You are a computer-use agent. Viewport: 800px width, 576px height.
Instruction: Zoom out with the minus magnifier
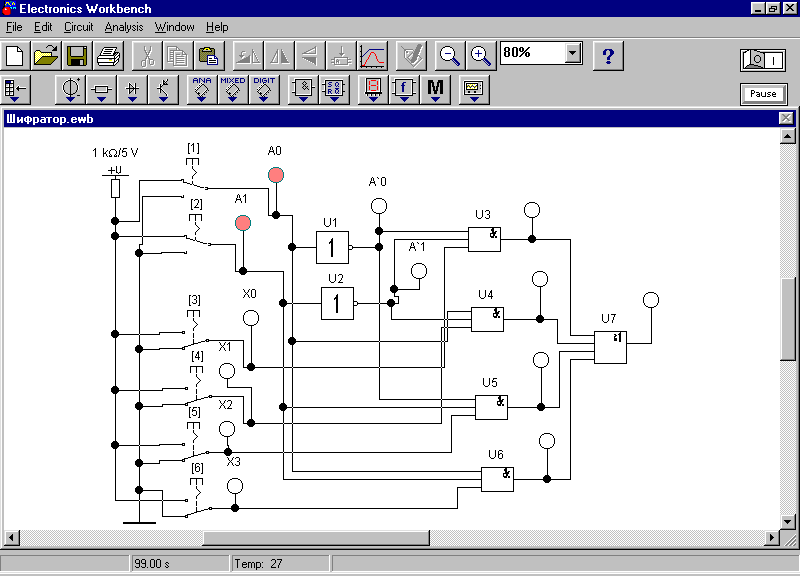pyautogui.click(x=449, y=56)
